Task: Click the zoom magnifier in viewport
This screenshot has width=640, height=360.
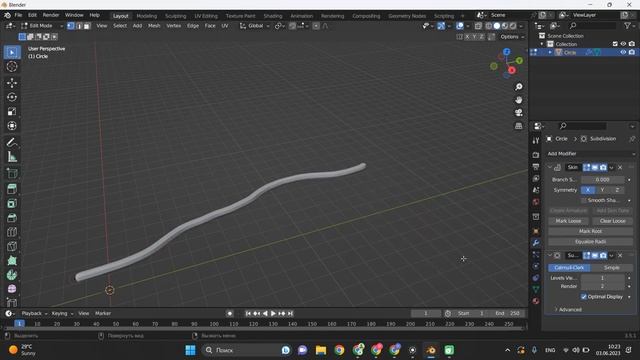Action: (518, 87)
